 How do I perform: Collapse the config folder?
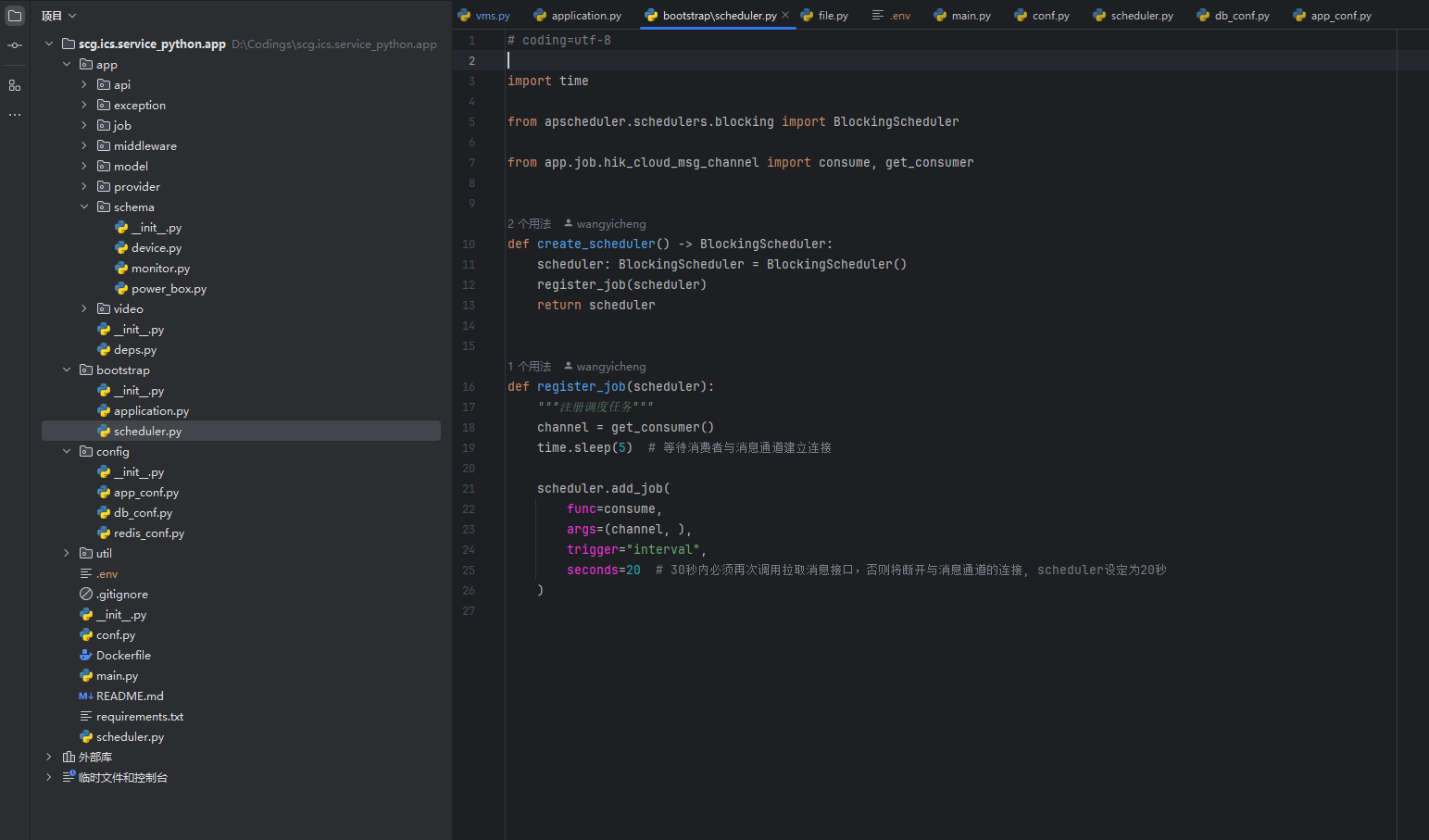(x=67, y=451)
